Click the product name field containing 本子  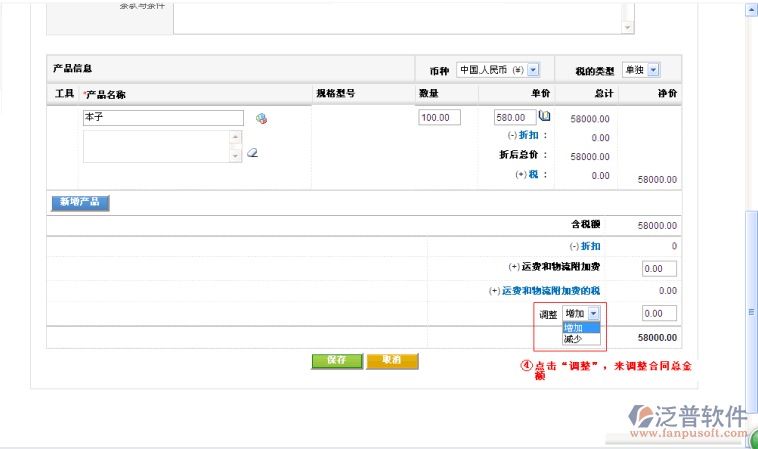pos(163,117)
